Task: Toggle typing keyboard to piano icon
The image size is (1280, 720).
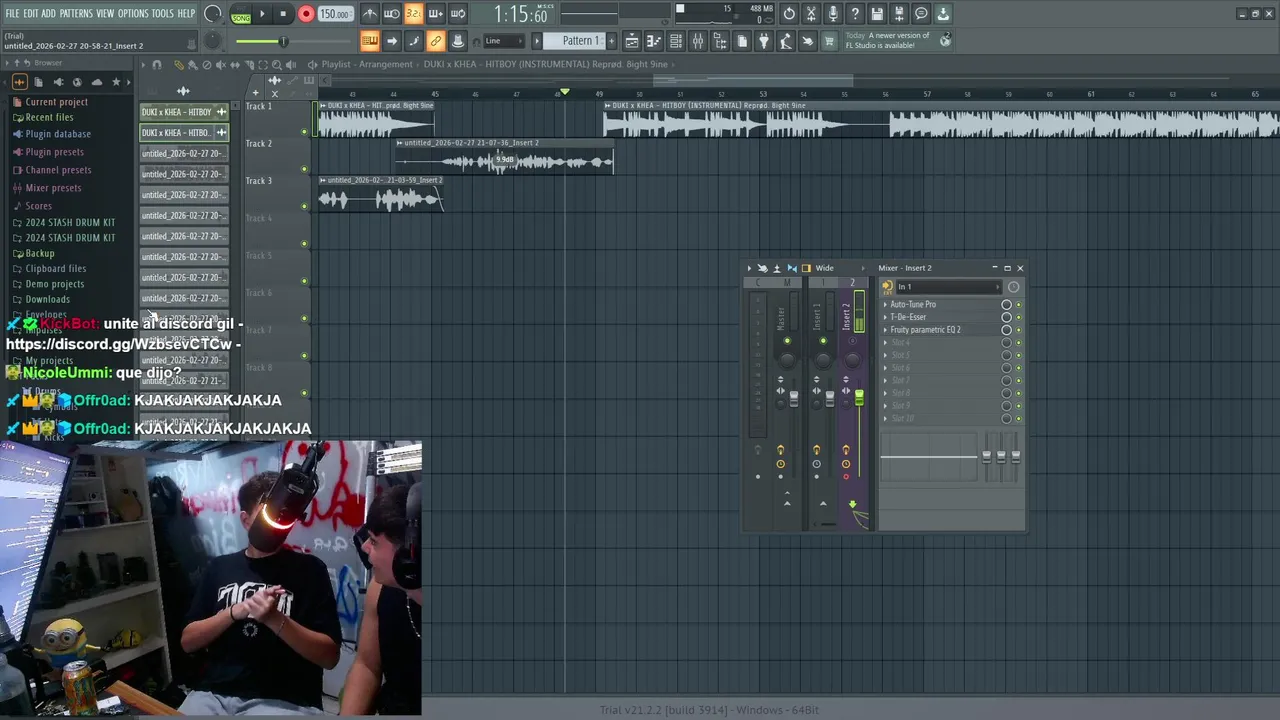Action: [370, 41]
